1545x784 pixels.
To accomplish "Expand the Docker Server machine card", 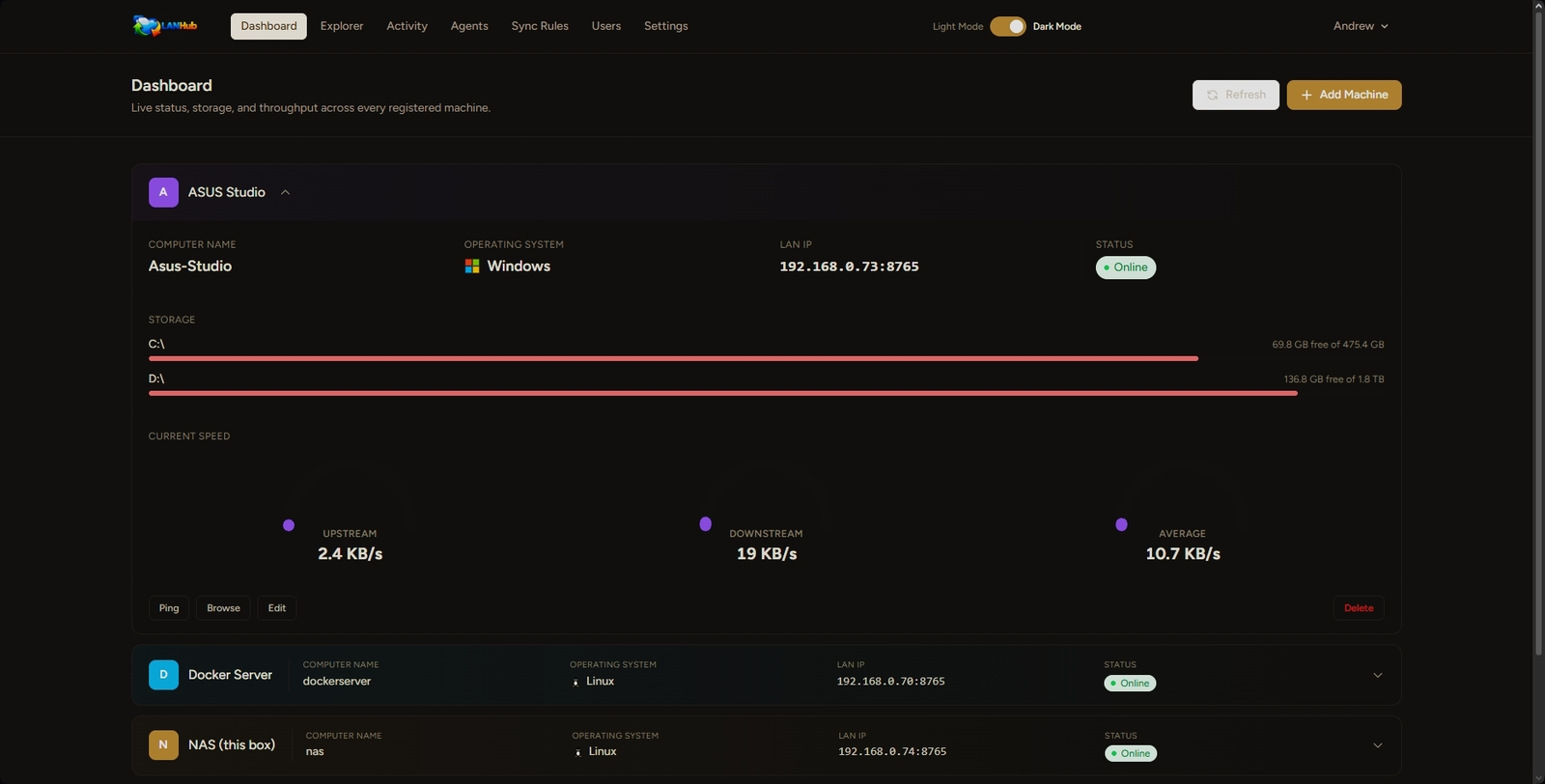I will 1378,675.
